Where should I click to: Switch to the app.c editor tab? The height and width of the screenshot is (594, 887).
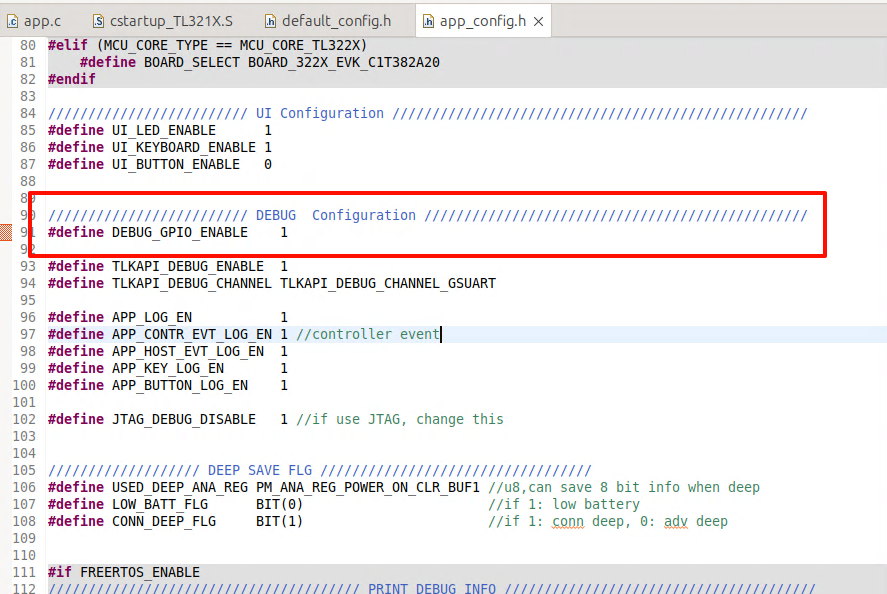pyautogui.click(x=41, y=20)
